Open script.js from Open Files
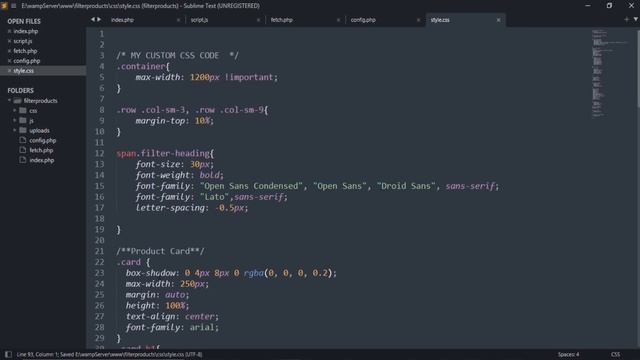 tap(23, 41)
